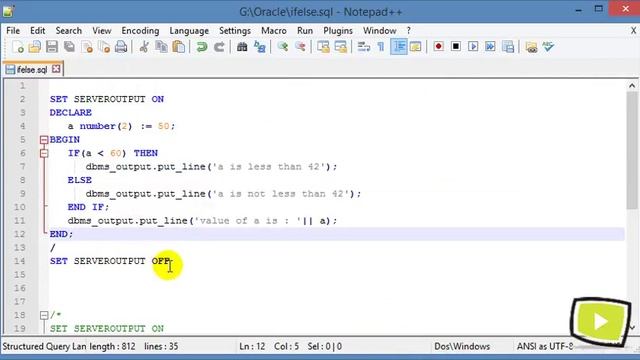Viewport: 640px width, 360px height.
Task: Collapse the BEGIN fold on line 5
Action: coord(44,140)
